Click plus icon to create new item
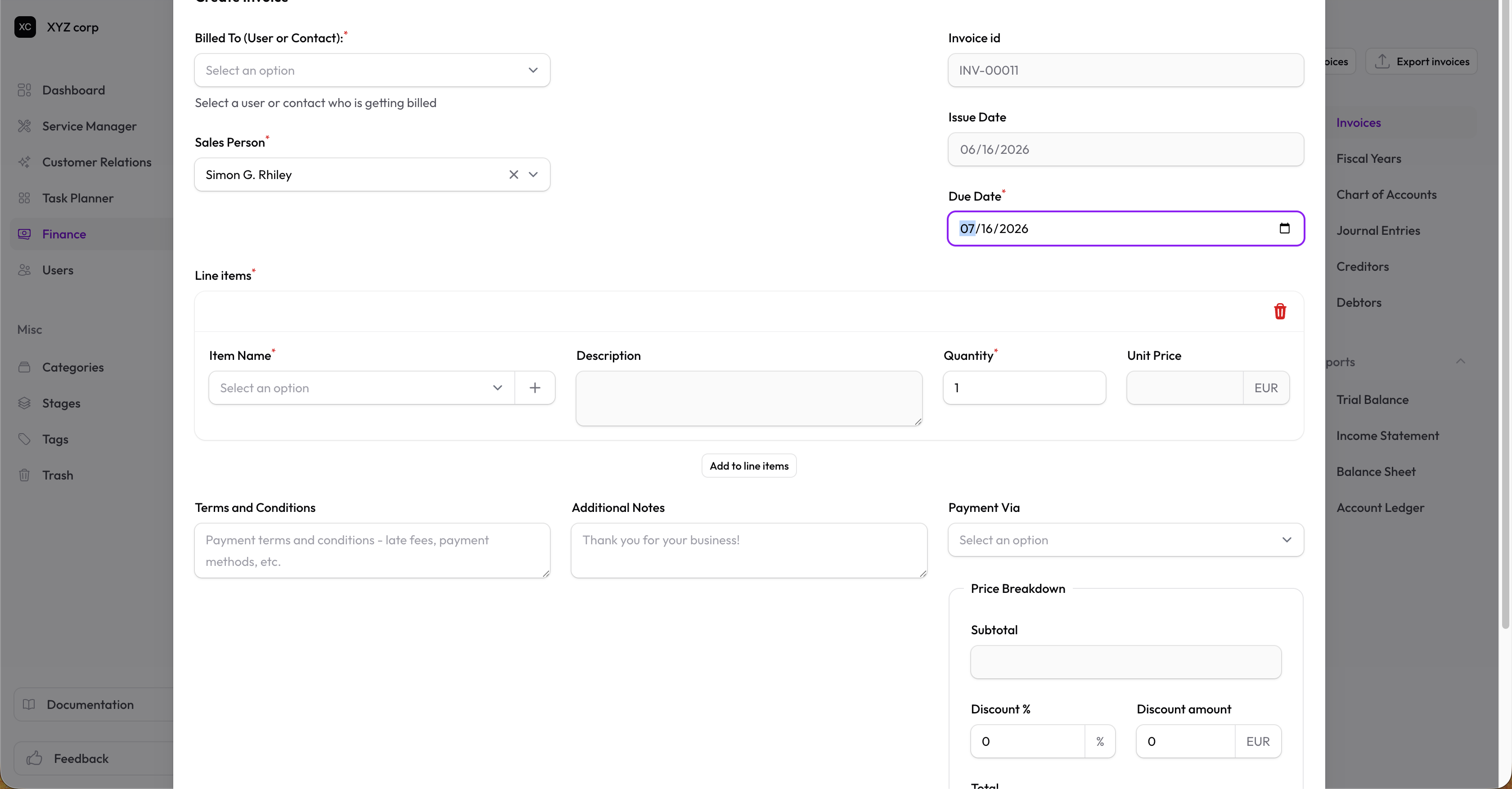Screen dimensions: 1512x789 coord(535,388)
